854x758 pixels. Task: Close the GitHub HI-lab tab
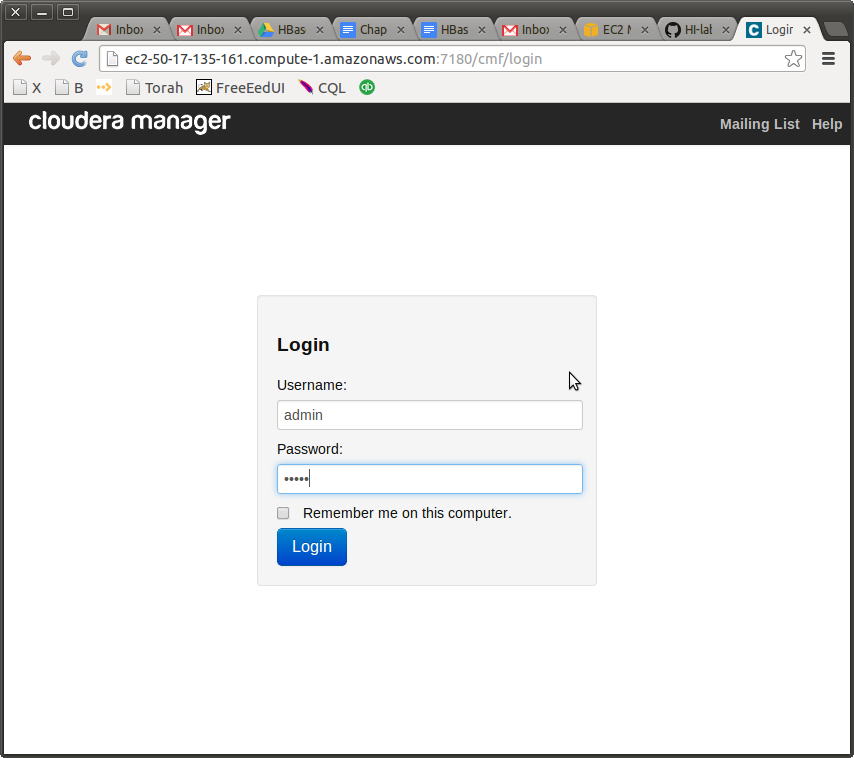pyautogui.click(x=725, y=30)
